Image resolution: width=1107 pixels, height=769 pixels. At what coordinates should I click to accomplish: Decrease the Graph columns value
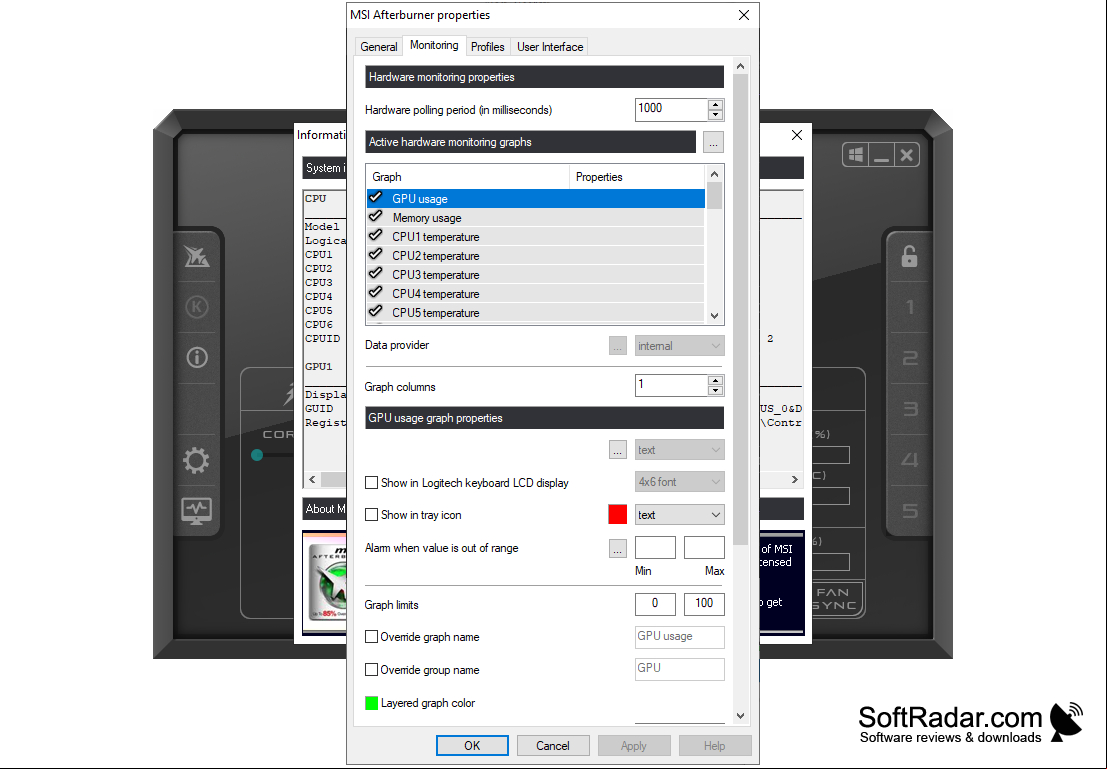(715, 391)
